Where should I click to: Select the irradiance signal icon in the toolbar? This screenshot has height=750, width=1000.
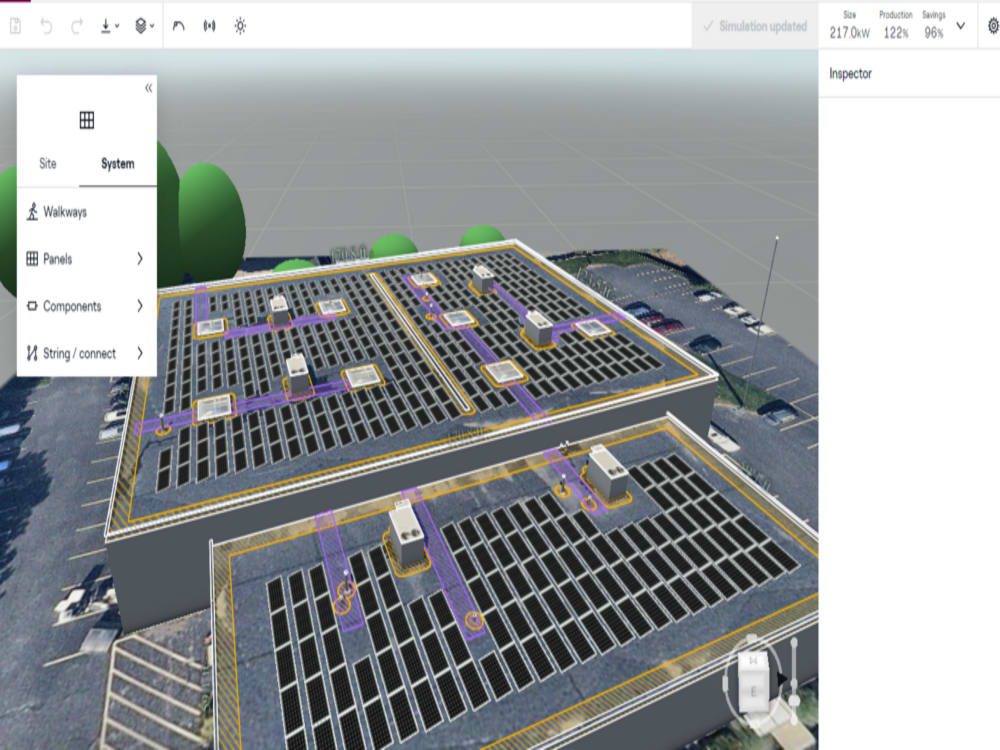(x=207, y=27)
